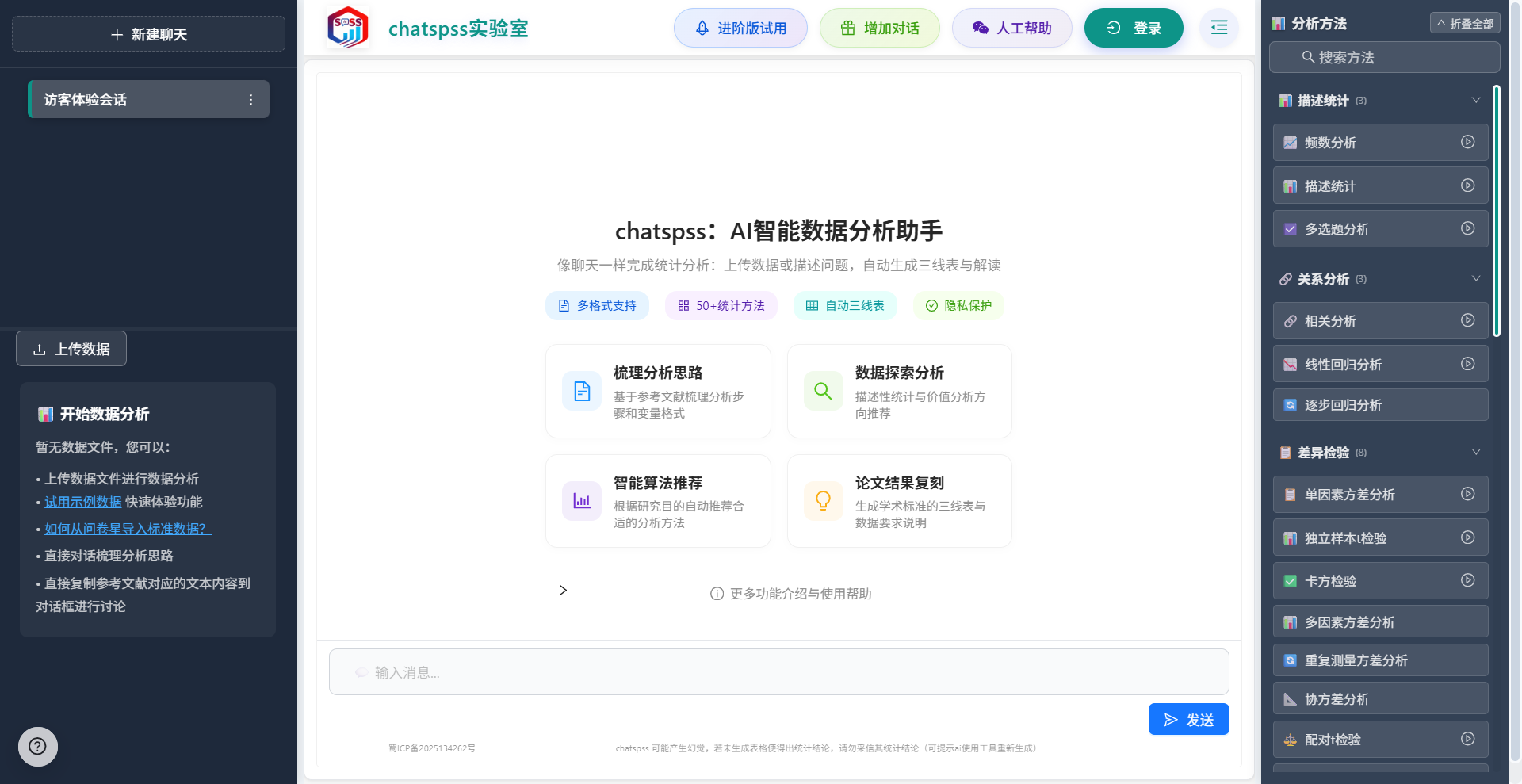
Task: Select 多因素方差分析 method
Action: point(1380,621)
